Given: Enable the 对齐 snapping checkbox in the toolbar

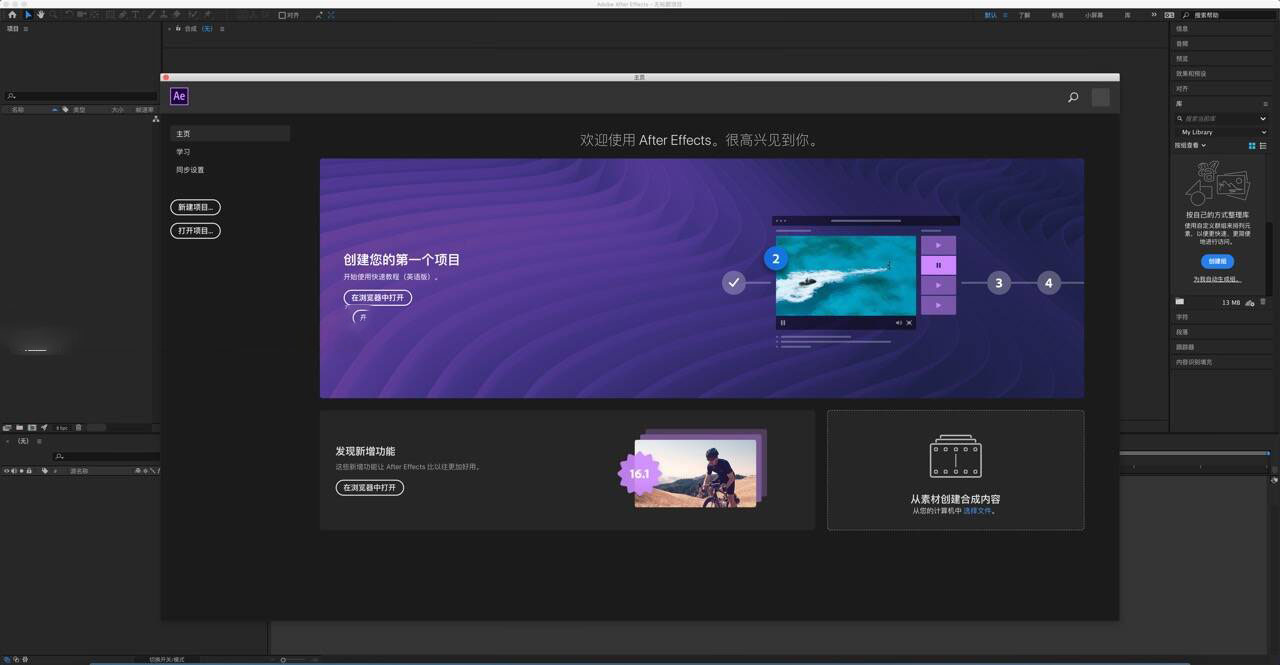Looking at the screenshot, I should coord(284,14).
